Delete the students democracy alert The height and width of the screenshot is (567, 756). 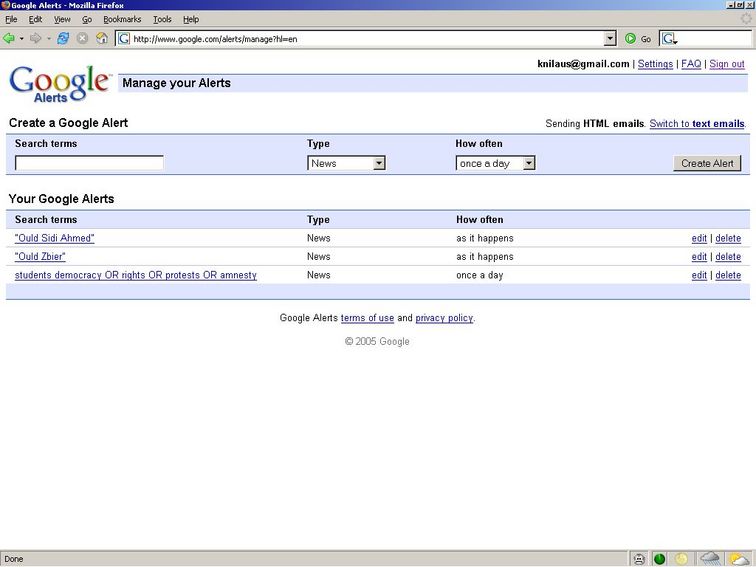tap(728, 275)
